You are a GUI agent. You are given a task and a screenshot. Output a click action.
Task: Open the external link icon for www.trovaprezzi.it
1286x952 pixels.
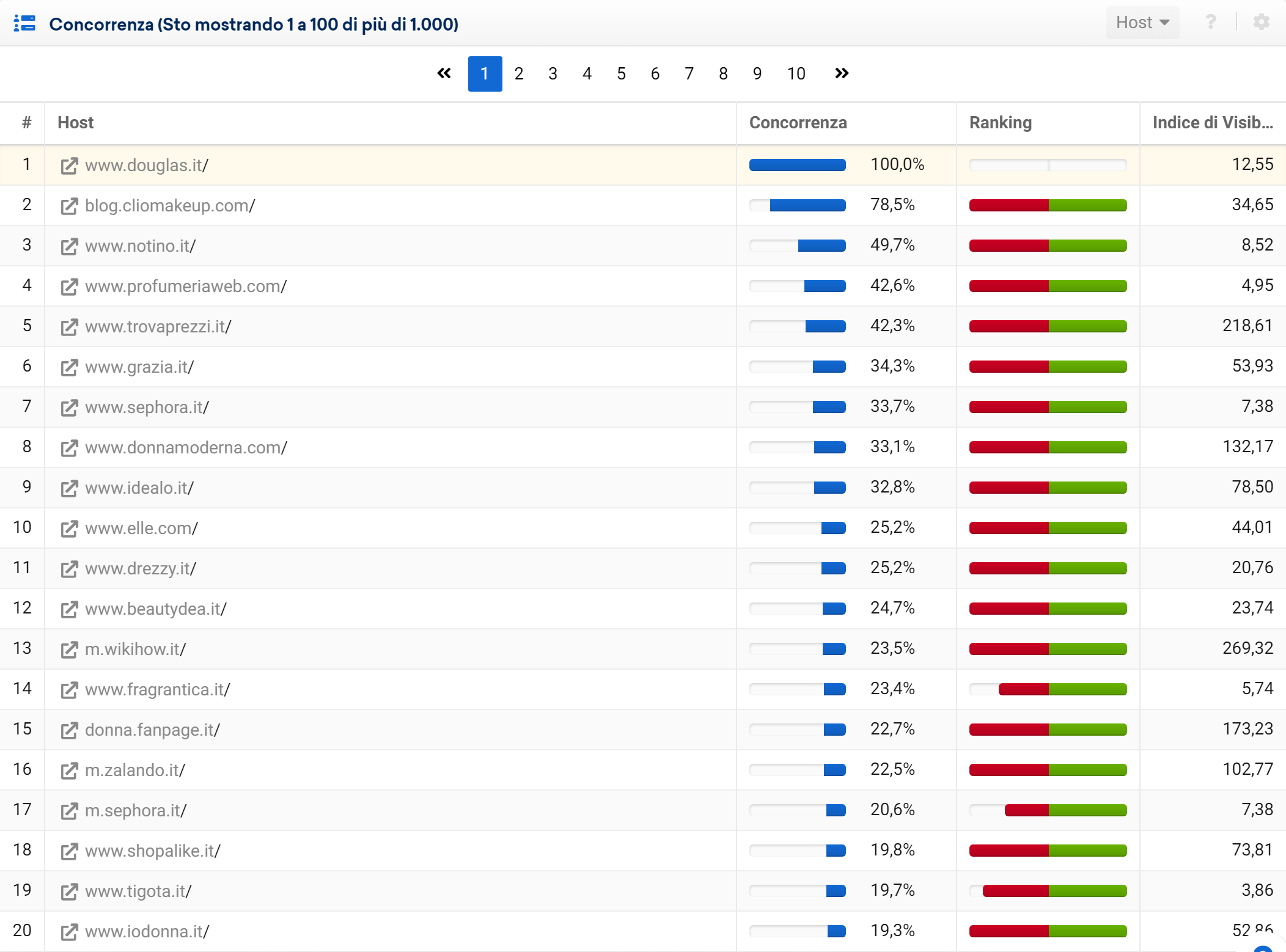(69, 327)
